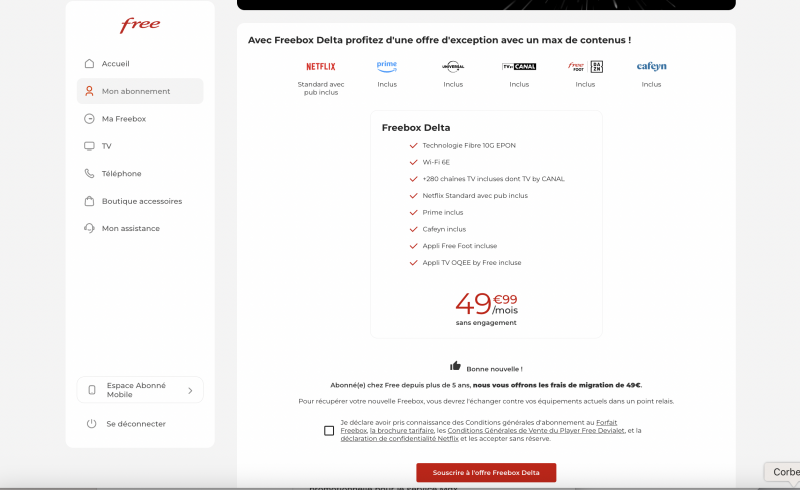Click the Téléphone handset icon
The image size is (800, 490).
point(90,174)
